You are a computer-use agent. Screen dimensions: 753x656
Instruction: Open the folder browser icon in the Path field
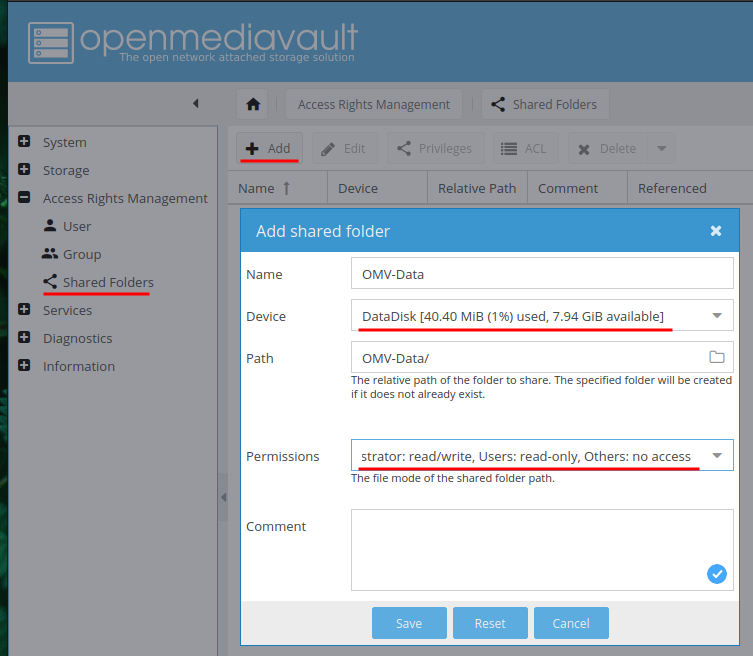pyautogui.click(x=717, y=357)
